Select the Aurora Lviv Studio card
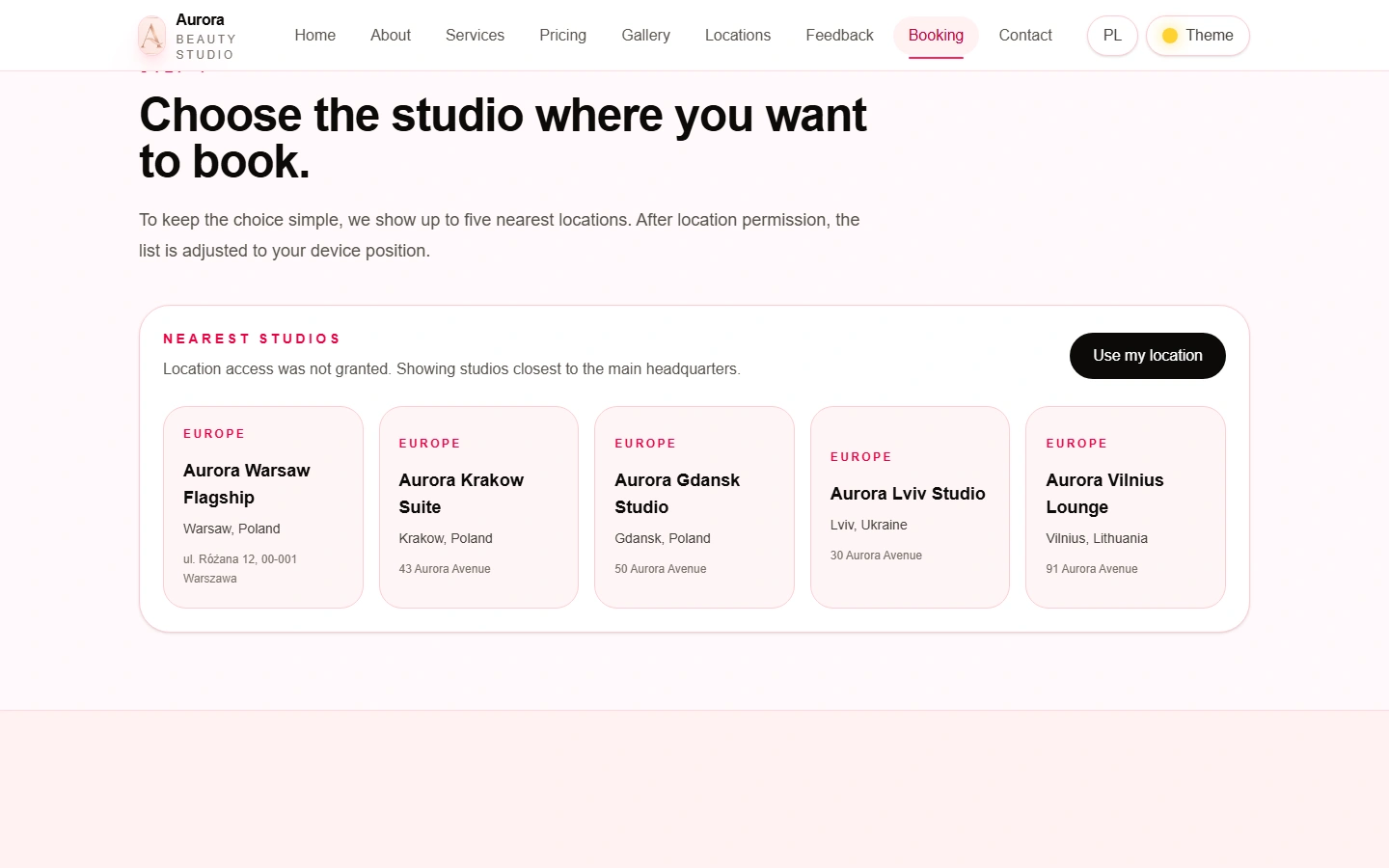The width and height of the screenshot is (1389, 868). (910, 507)
